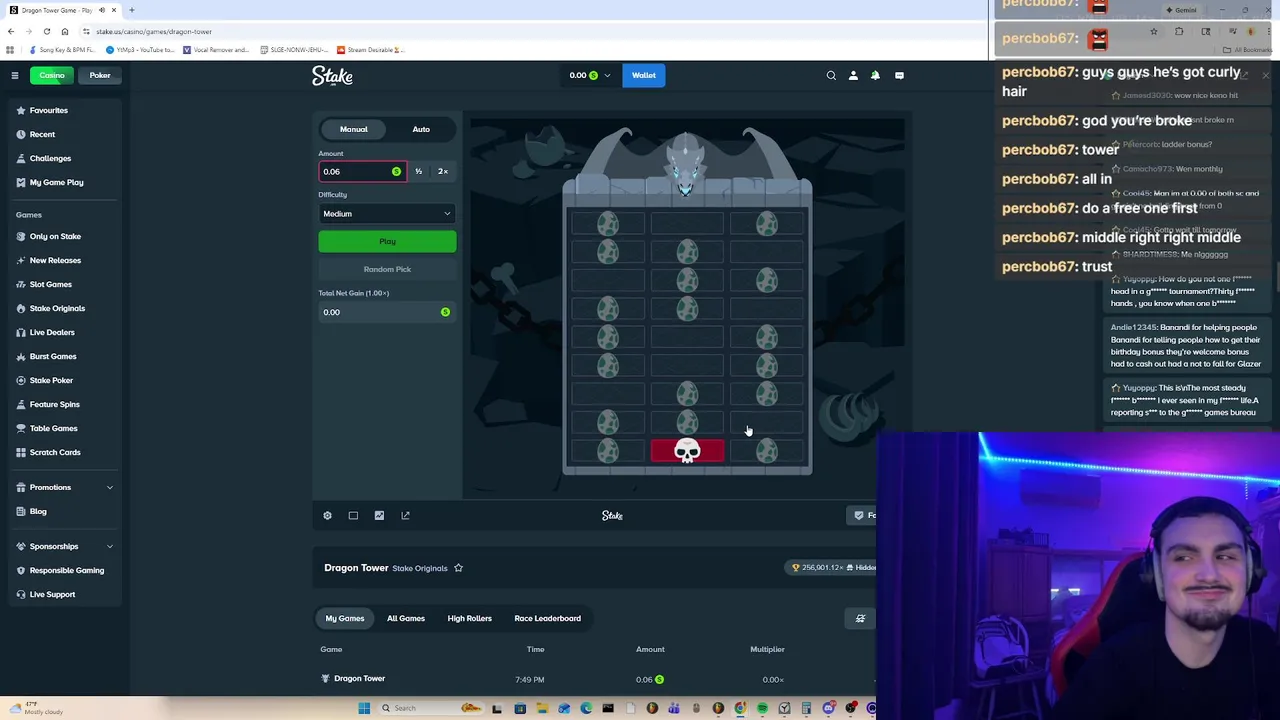
Task: Open Table Games category
Action: [x=53, y=428]
